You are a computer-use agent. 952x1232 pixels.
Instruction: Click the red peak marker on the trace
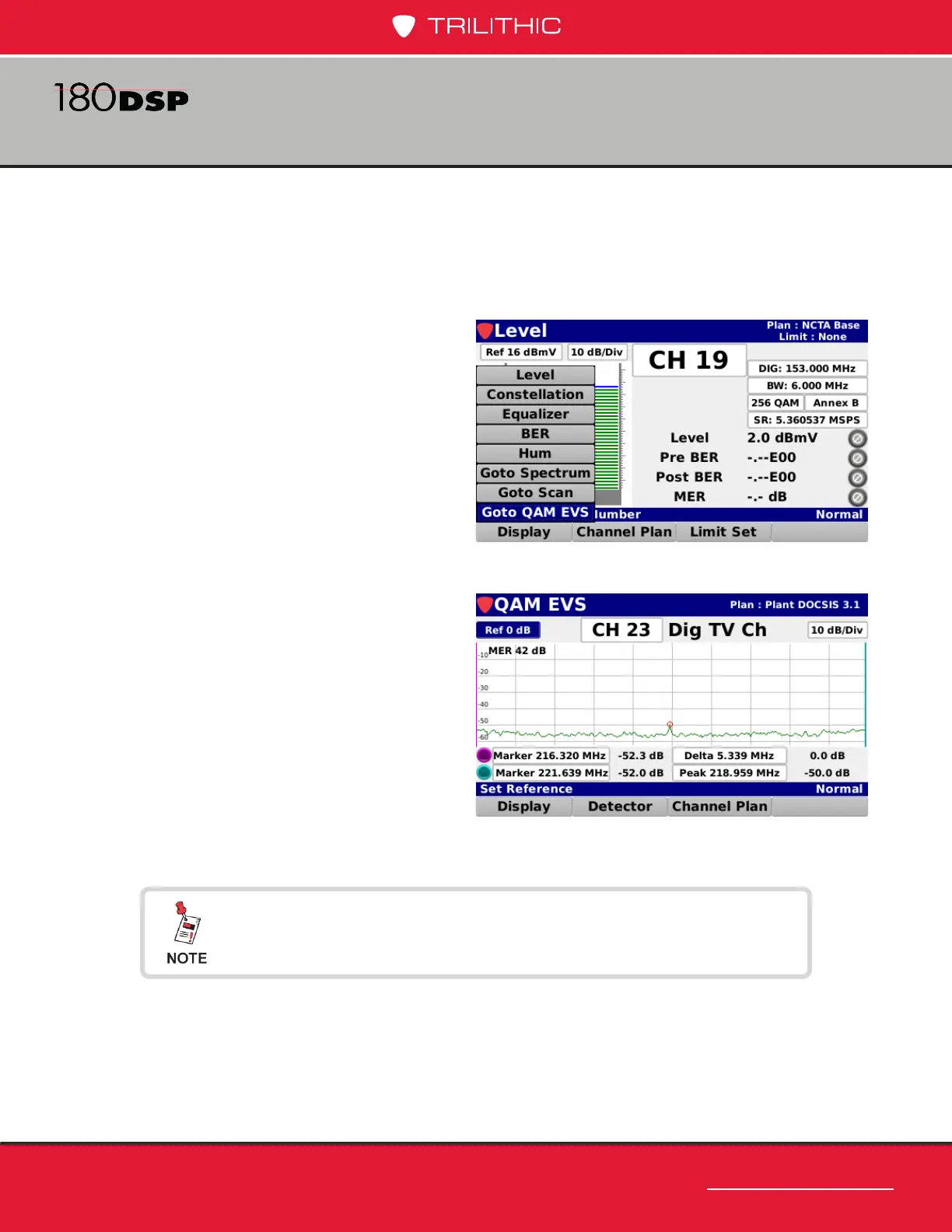tap(670, 725)
